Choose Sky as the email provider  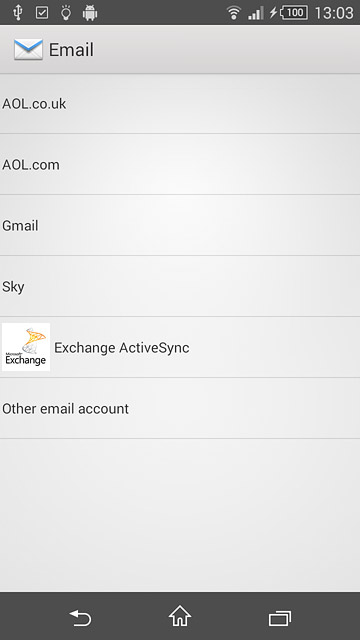click(x=180, y=286)
